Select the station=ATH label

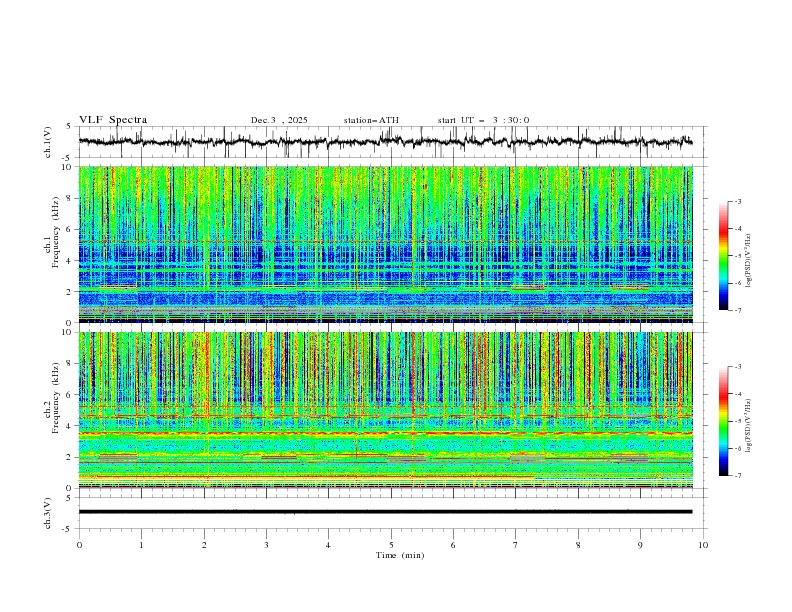click(x=371, y=120)
